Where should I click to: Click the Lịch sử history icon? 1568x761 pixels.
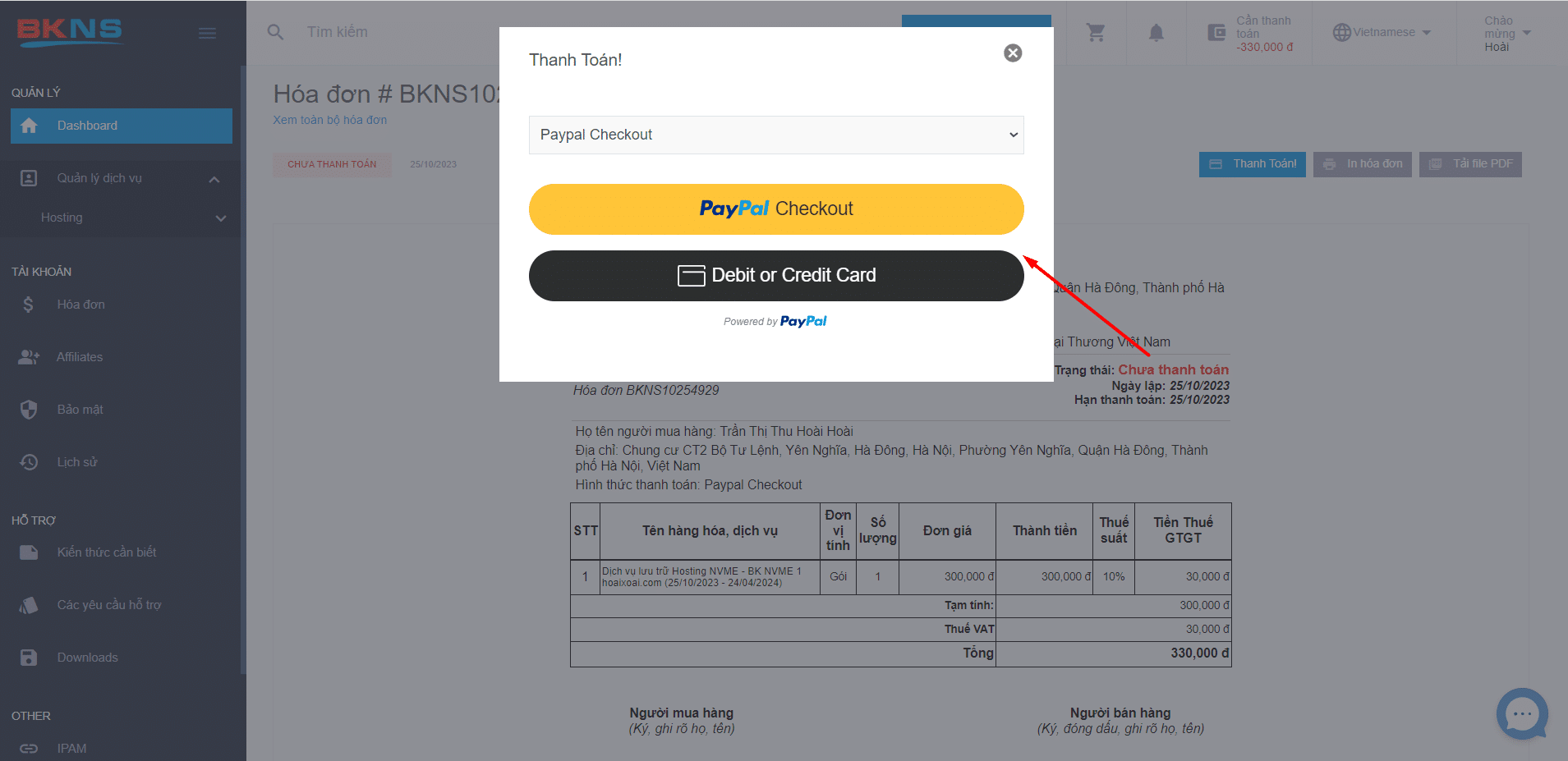(x=29, y=462)
